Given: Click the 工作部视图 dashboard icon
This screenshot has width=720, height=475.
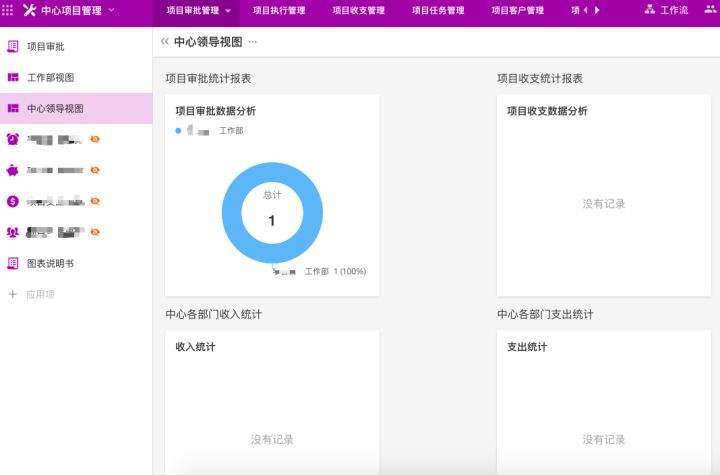Looking at the screenshot, I should click(x=13, y=78).
